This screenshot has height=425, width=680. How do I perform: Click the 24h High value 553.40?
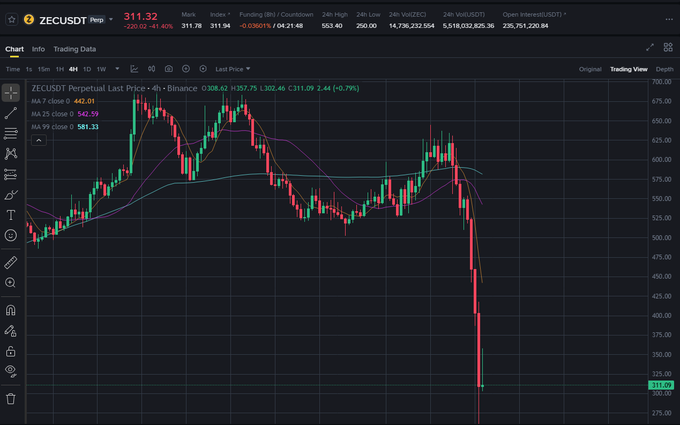pyautogui.click(x=332, y=26)
